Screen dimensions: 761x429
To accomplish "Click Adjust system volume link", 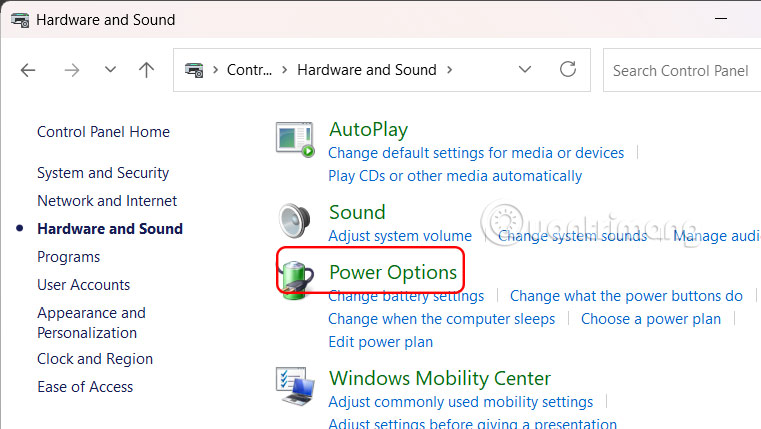I will click(x=400, y=237).
